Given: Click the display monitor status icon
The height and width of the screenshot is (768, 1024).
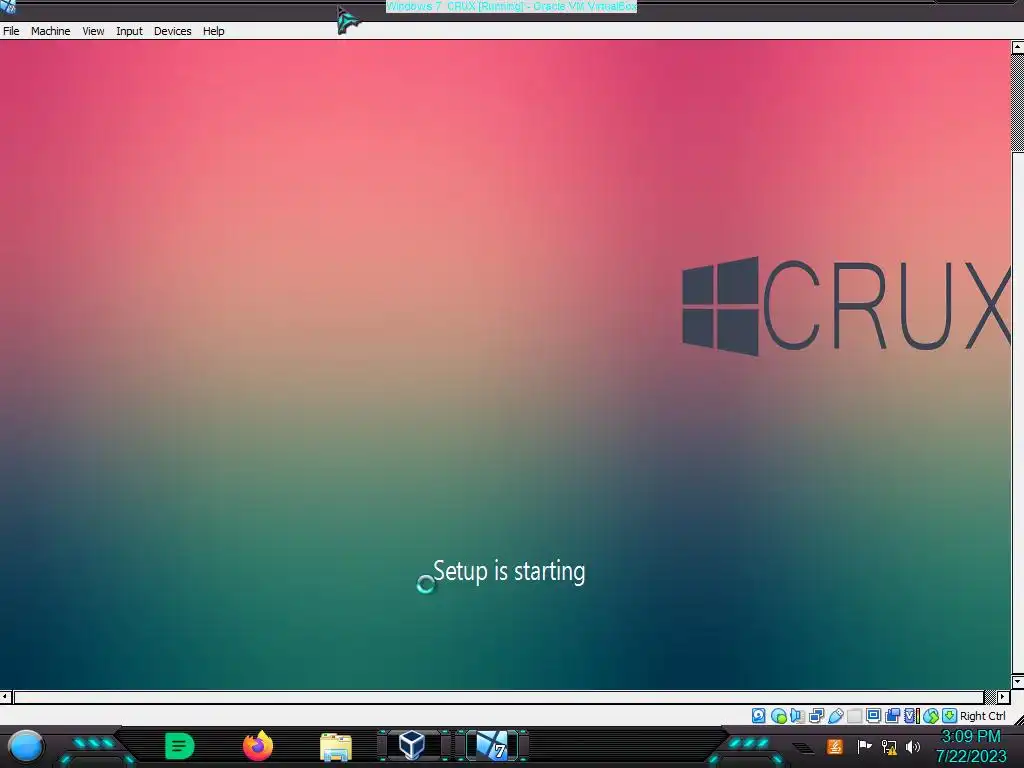Looking at the screenshot, I should tap(873, 715).
